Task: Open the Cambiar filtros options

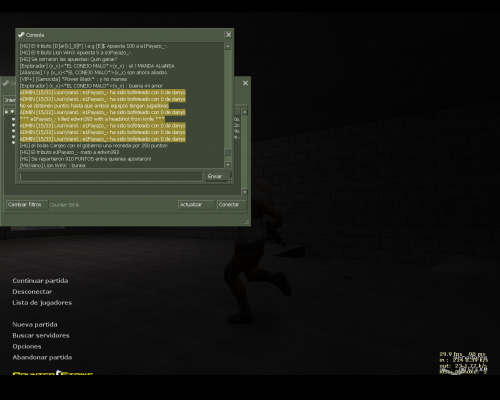Action: (x=27, y=205)
